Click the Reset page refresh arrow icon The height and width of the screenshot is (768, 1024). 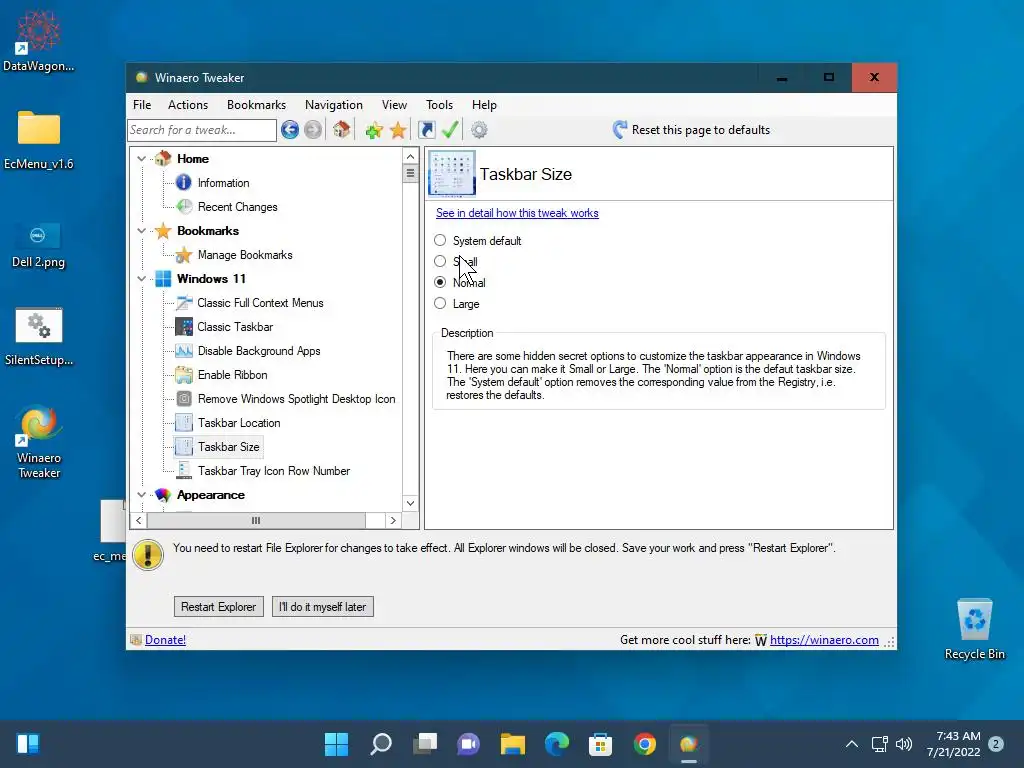pos(620,129)
